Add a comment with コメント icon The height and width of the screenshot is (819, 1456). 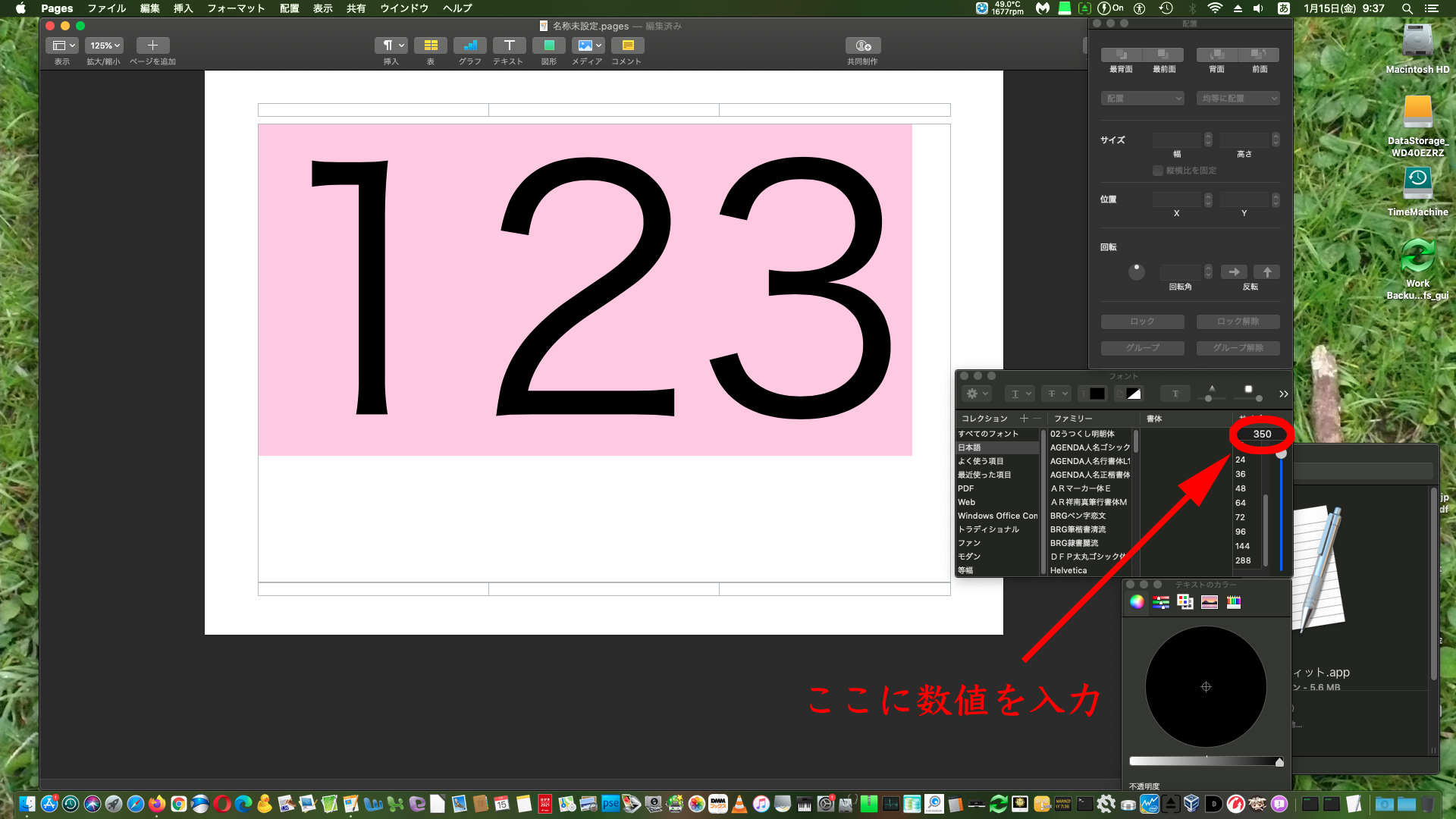coord(627,45)
